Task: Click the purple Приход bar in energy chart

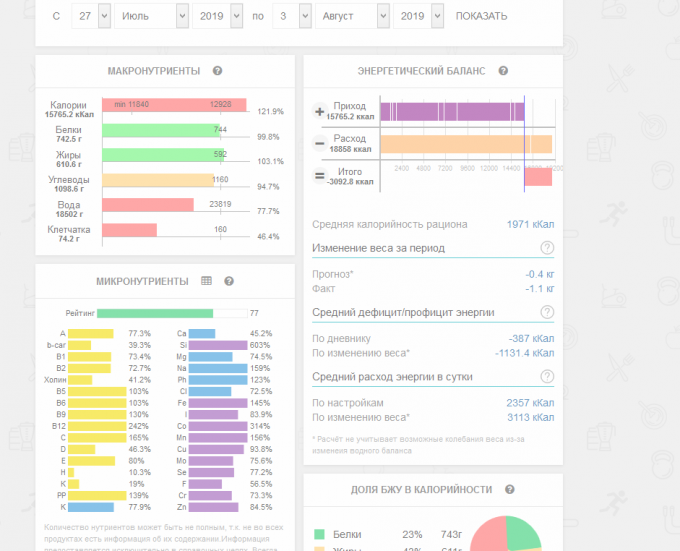Action: click(x=450, y=112)
